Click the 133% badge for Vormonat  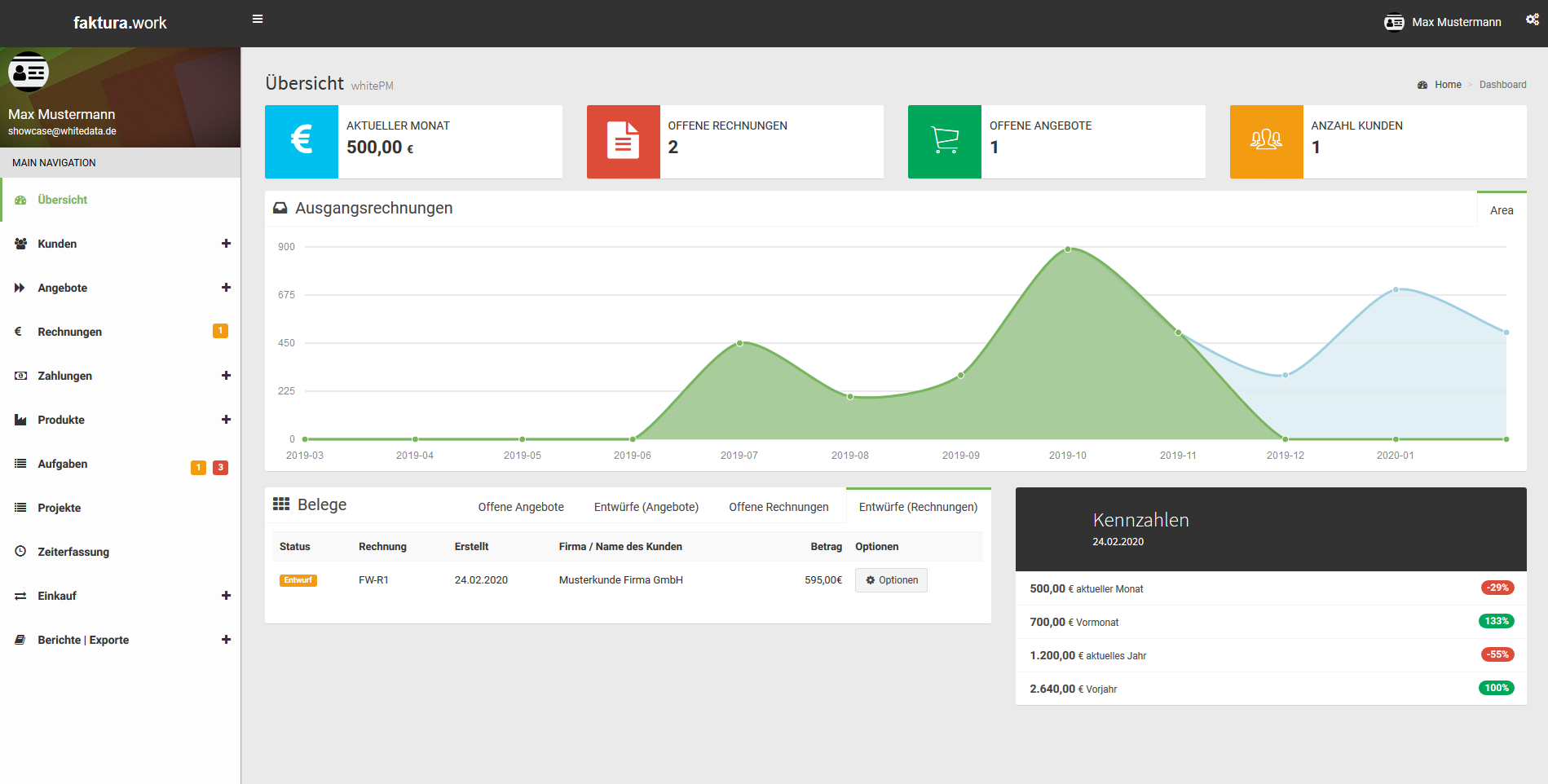click(x=1497, y=621)
